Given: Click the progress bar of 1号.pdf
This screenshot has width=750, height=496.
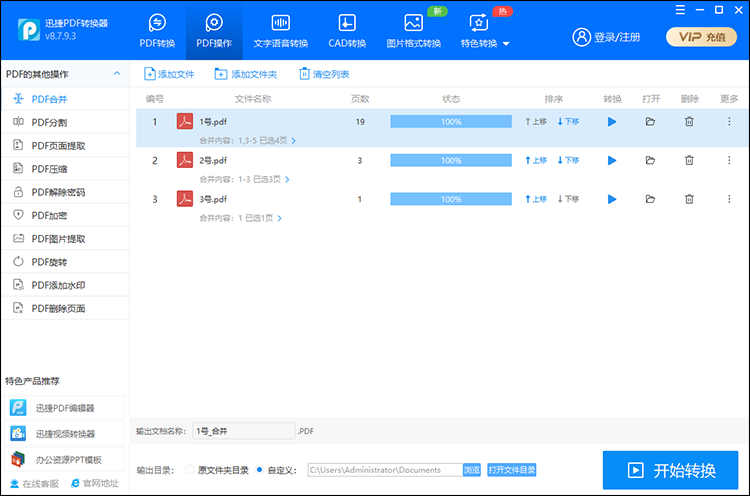Looking at the screenshot, I should [x=451, y=121].
